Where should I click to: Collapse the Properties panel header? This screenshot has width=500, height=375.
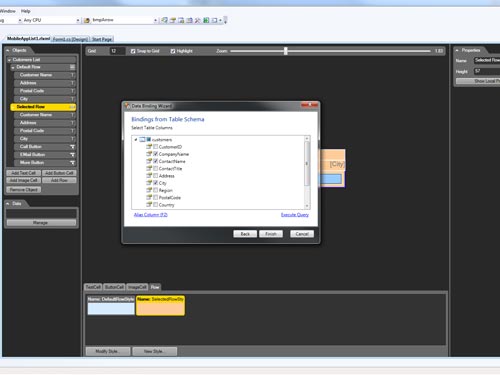pyautogui.click(x=457, y=50)
